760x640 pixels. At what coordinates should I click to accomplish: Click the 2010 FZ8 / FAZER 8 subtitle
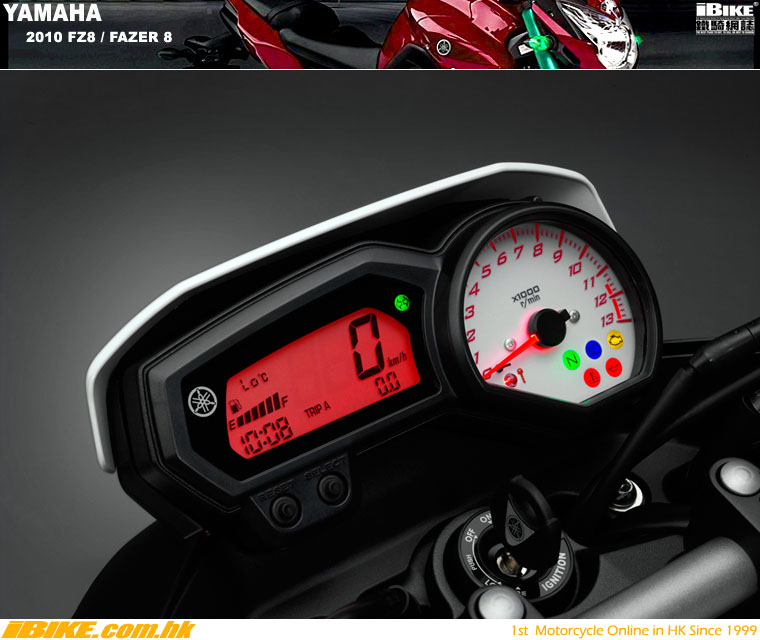(99, 37)
